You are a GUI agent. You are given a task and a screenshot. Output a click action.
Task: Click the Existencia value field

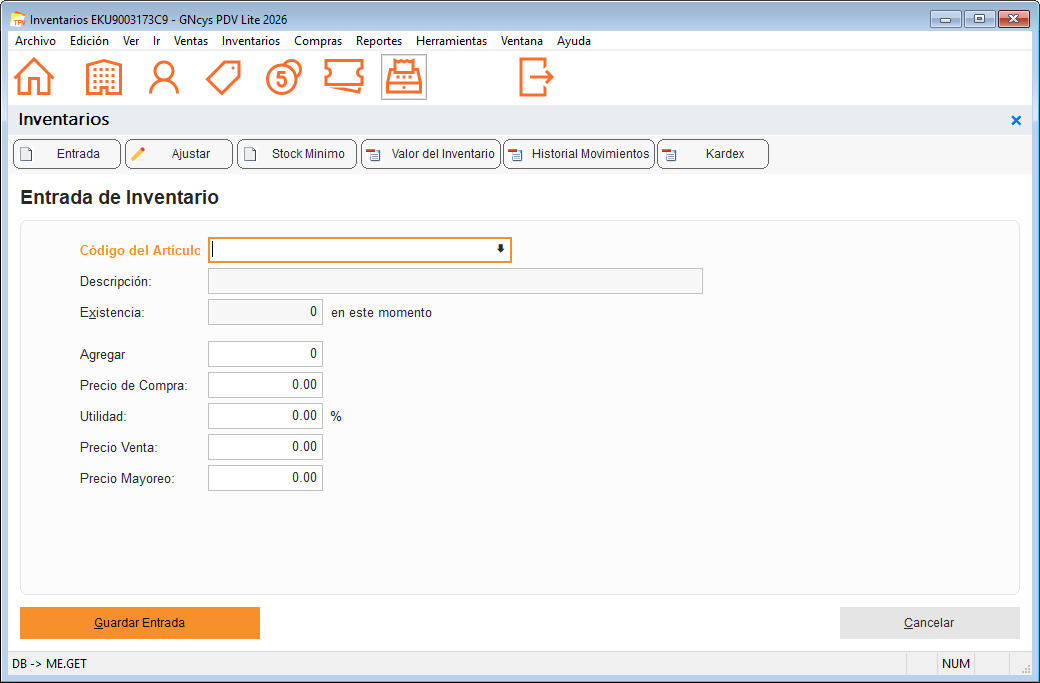(x=265, y=312)
